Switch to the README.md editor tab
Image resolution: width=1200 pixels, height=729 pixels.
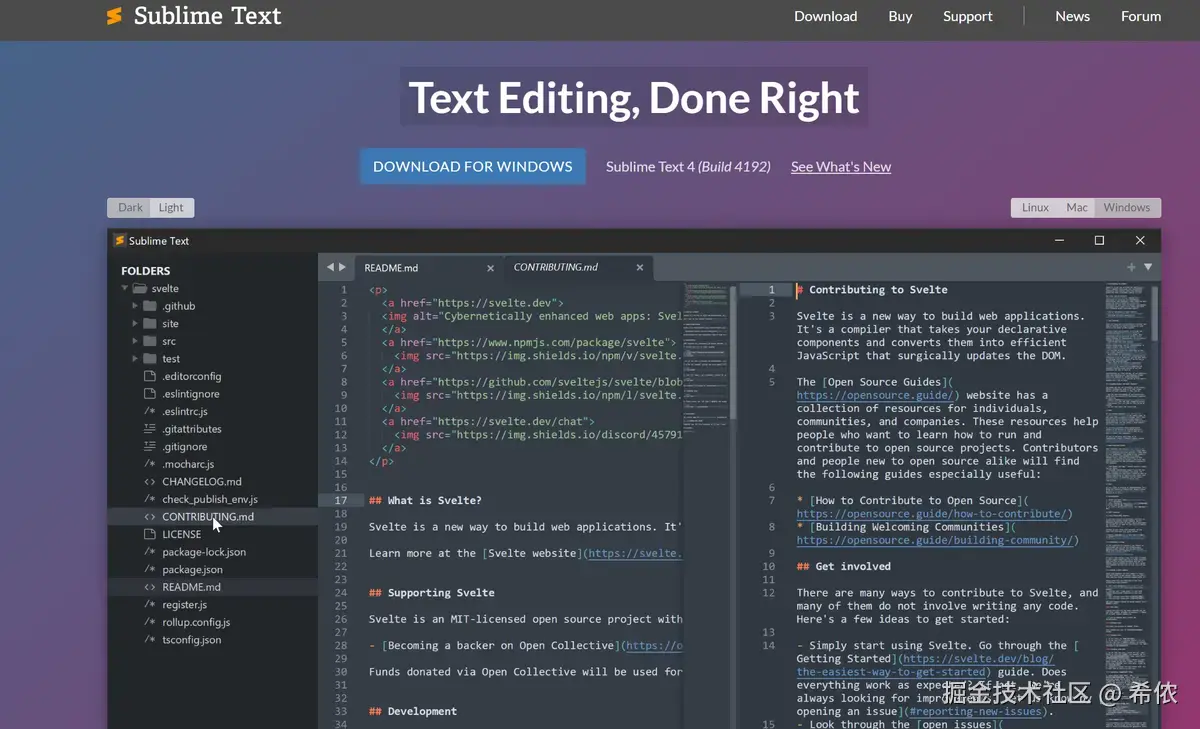click(x=427, y=267)
